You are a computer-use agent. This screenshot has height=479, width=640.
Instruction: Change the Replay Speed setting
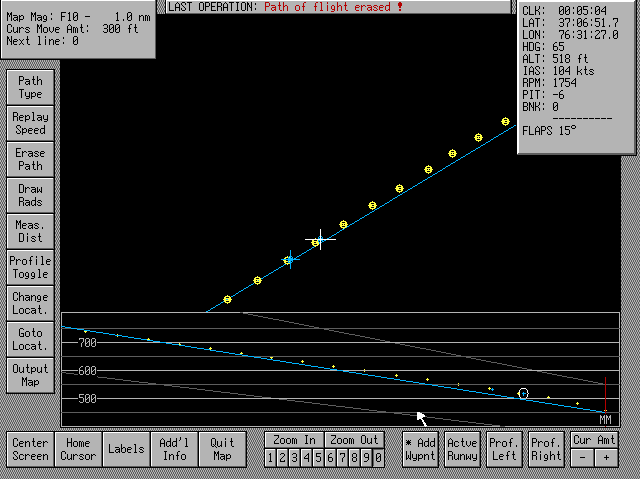tap(30, 123)
